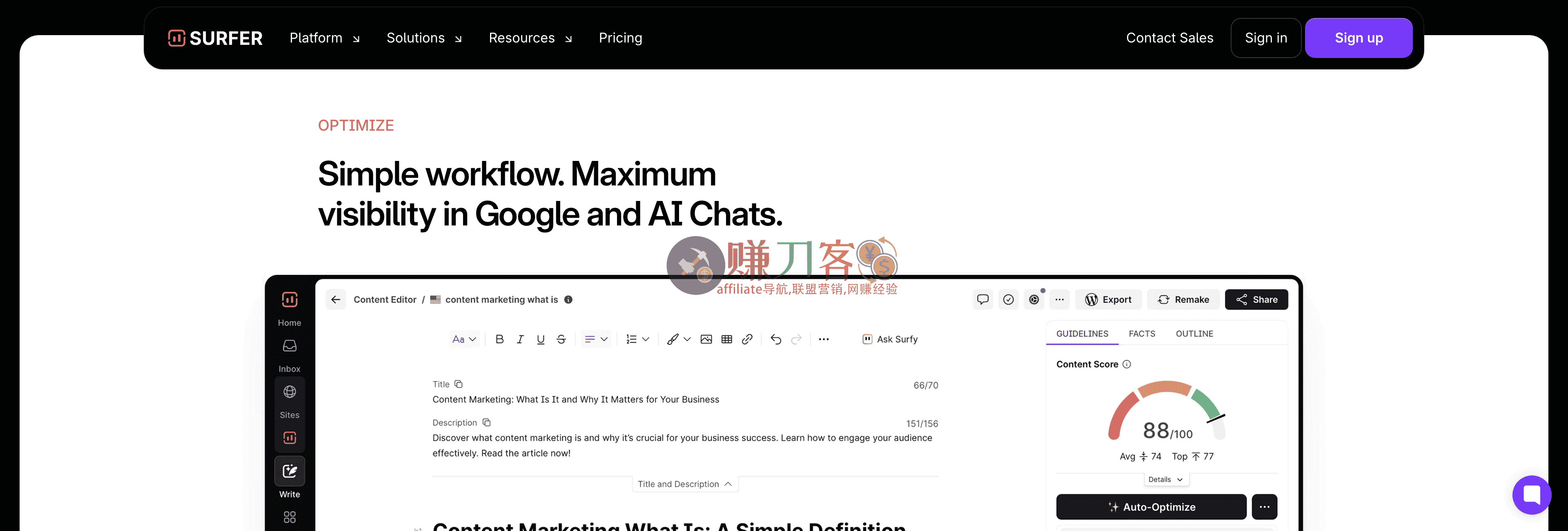Image resolution: width=1568 pixels, height=531 pixels.
Task: Toggle italic formatting in the editor toolbar
Action: point(521,339)
